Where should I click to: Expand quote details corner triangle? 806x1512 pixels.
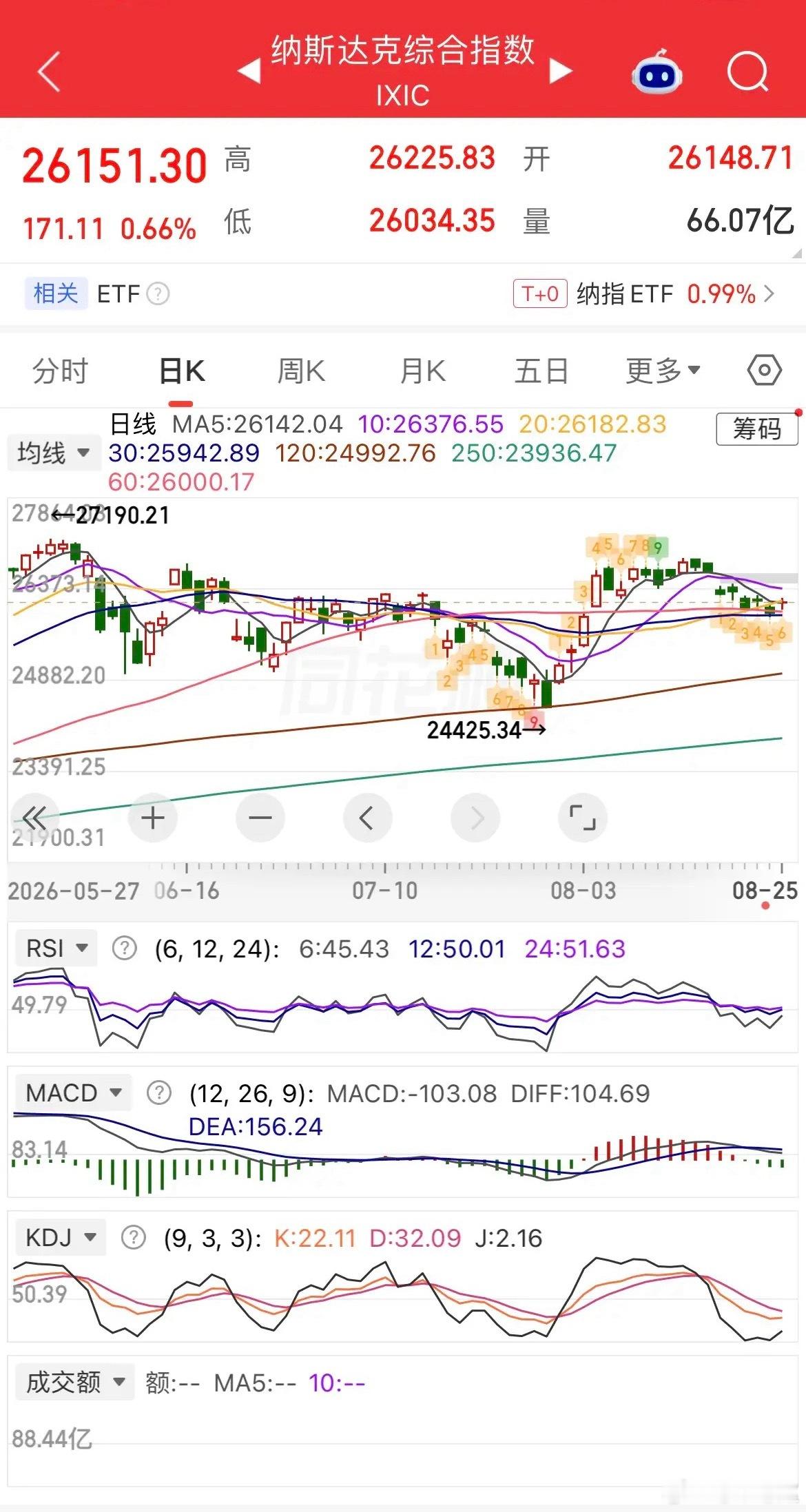point(797,253)
